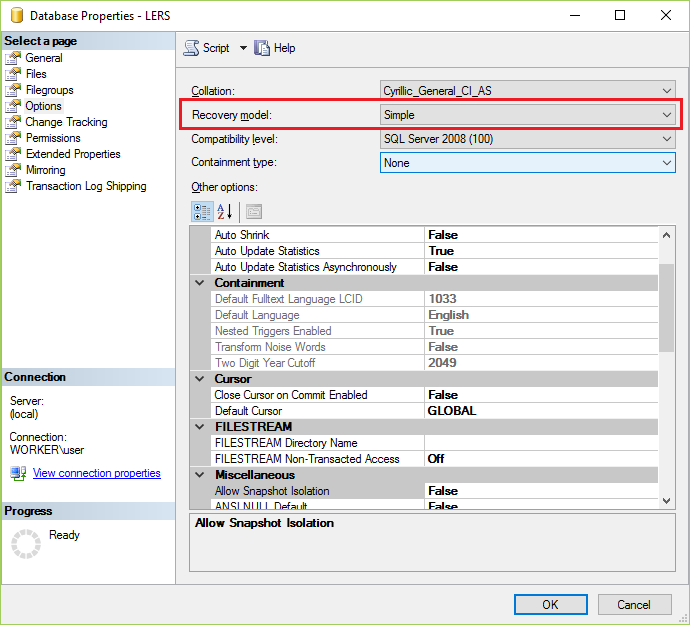Open the Mirroring page
Viewport: 690px width, 625px height.
coord(45,170)
